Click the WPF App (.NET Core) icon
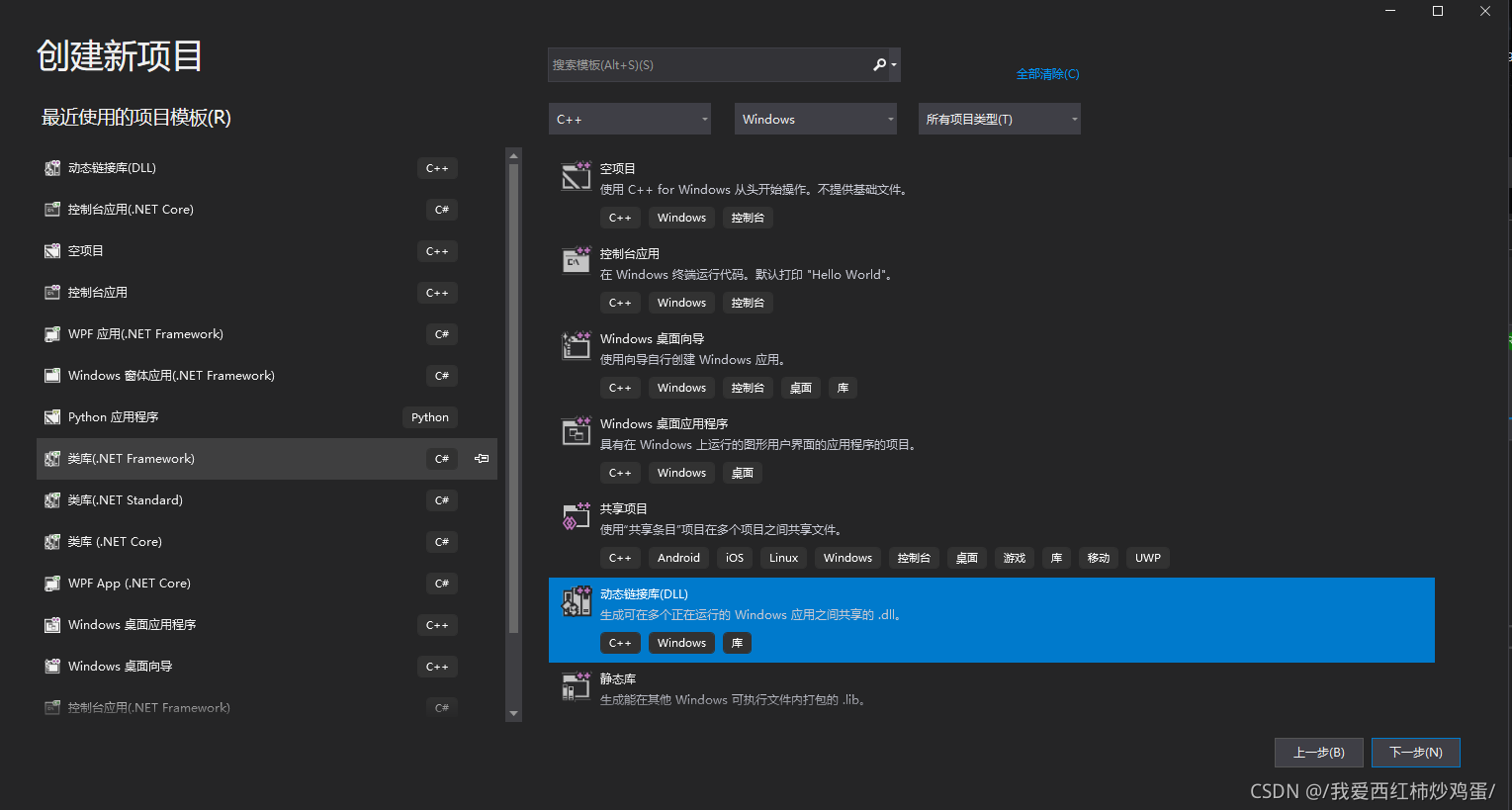The width and height of the screenshot is (1512, 810). pos(52,584)
